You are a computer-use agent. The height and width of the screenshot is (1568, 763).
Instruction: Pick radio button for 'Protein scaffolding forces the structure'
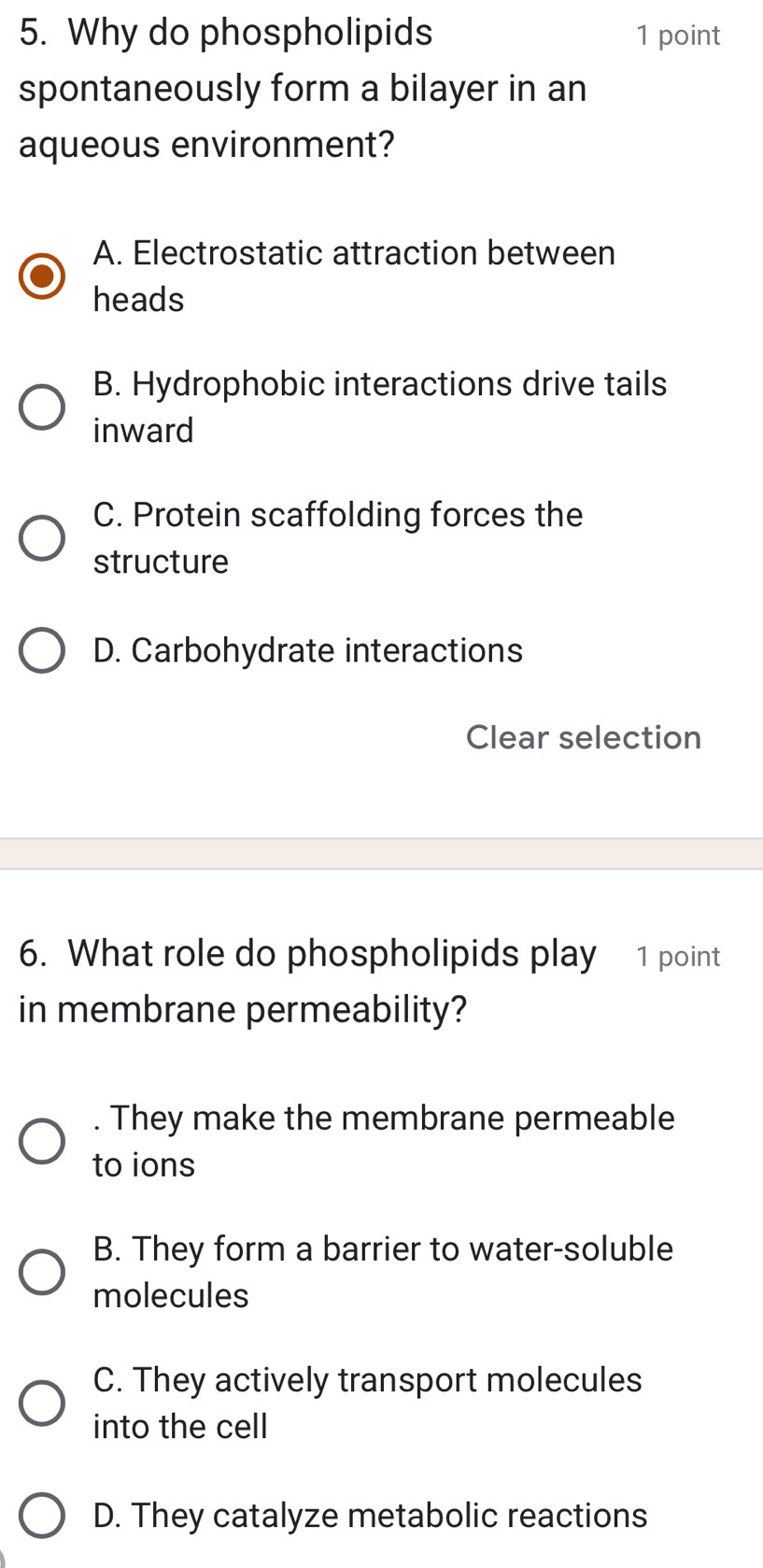pos(43,538)
